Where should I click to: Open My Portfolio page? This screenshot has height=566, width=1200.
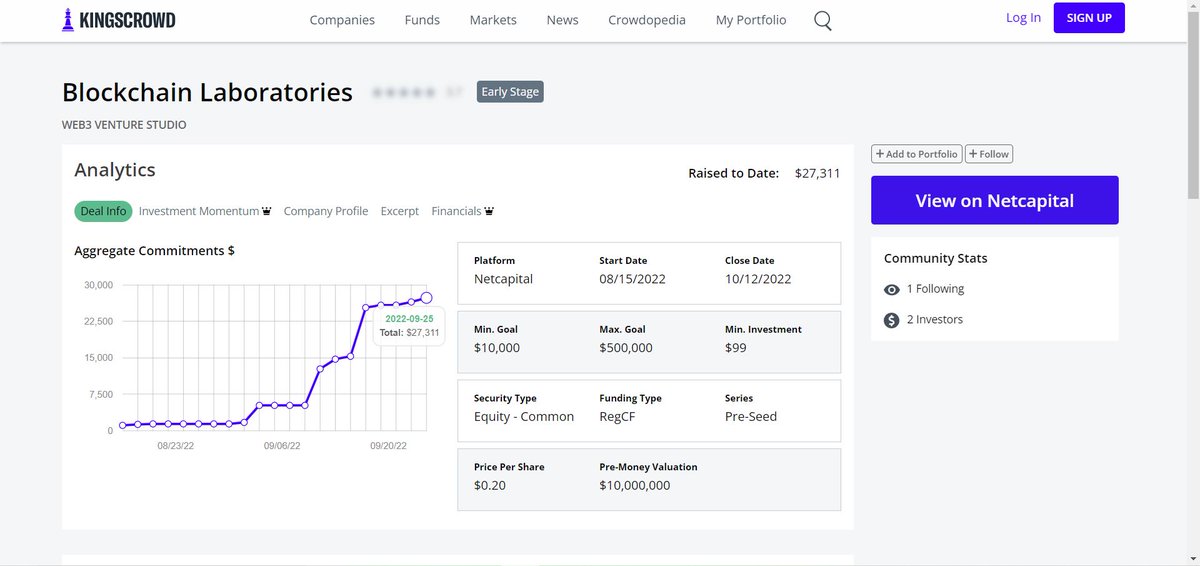tap(751, 20)
